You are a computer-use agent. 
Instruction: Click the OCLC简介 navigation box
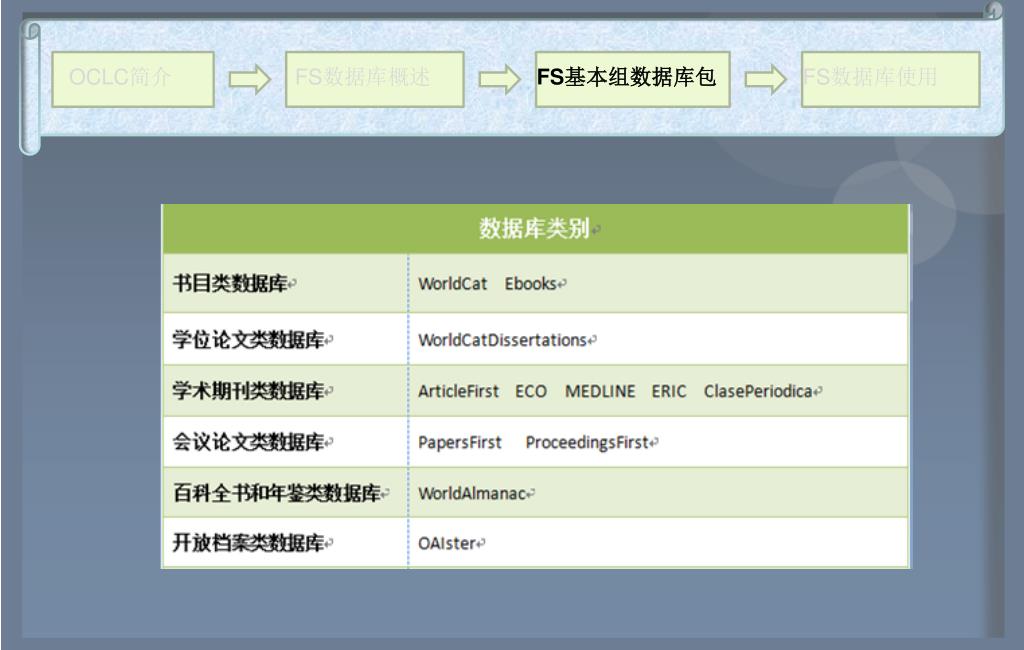coord(133,79)
